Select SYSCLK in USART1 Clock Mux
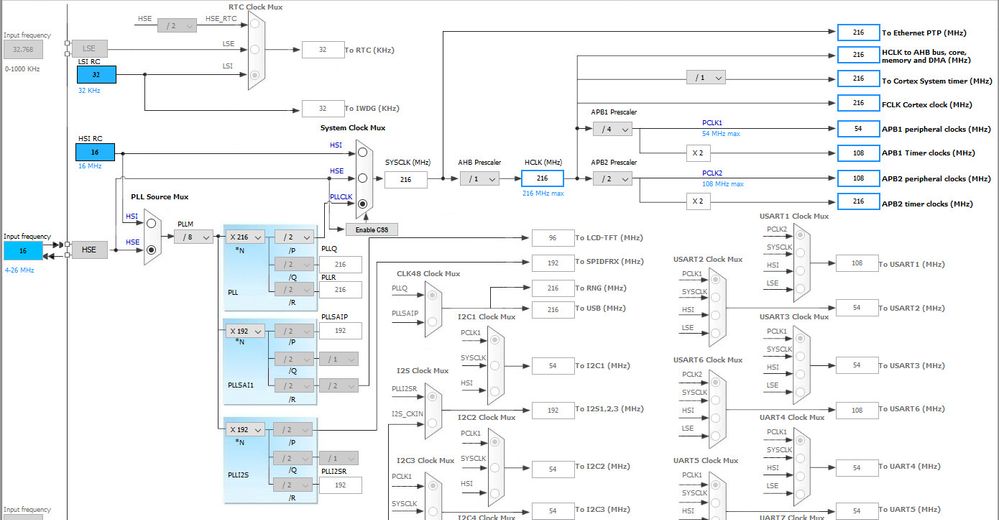Viewport: 999px width, 520px height. pyautogui.click(x=800, y=253)
